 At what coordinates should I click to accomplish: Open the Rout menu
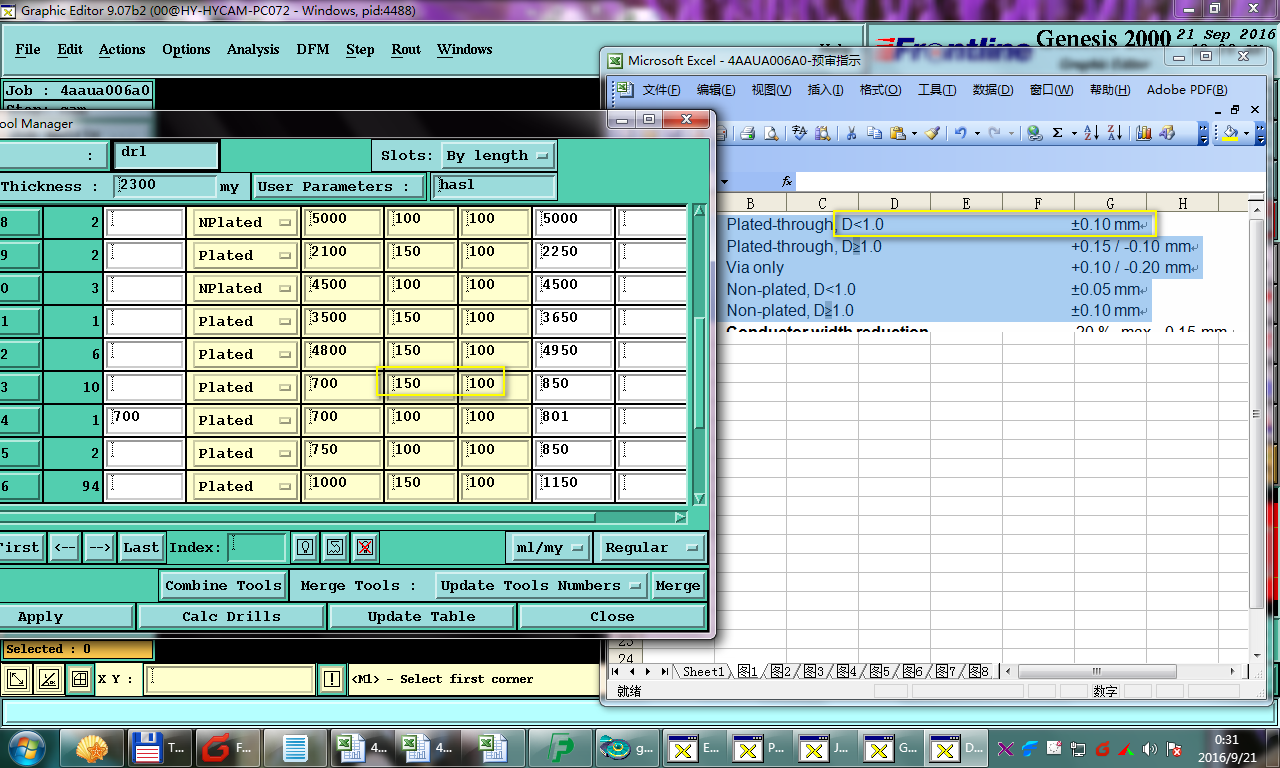click(x=406, y=49)
